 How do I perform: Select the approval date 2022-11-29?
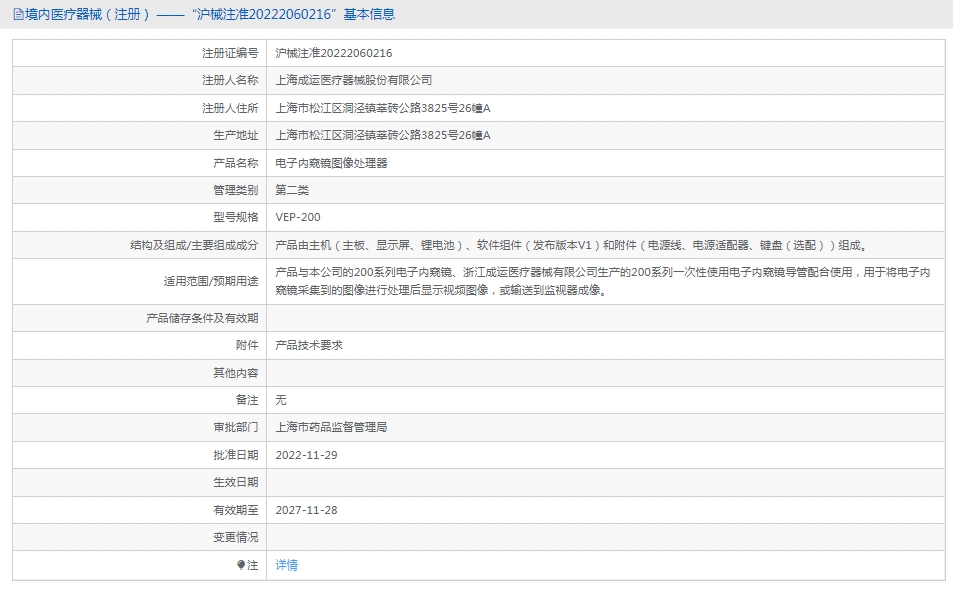click(306, 455)
